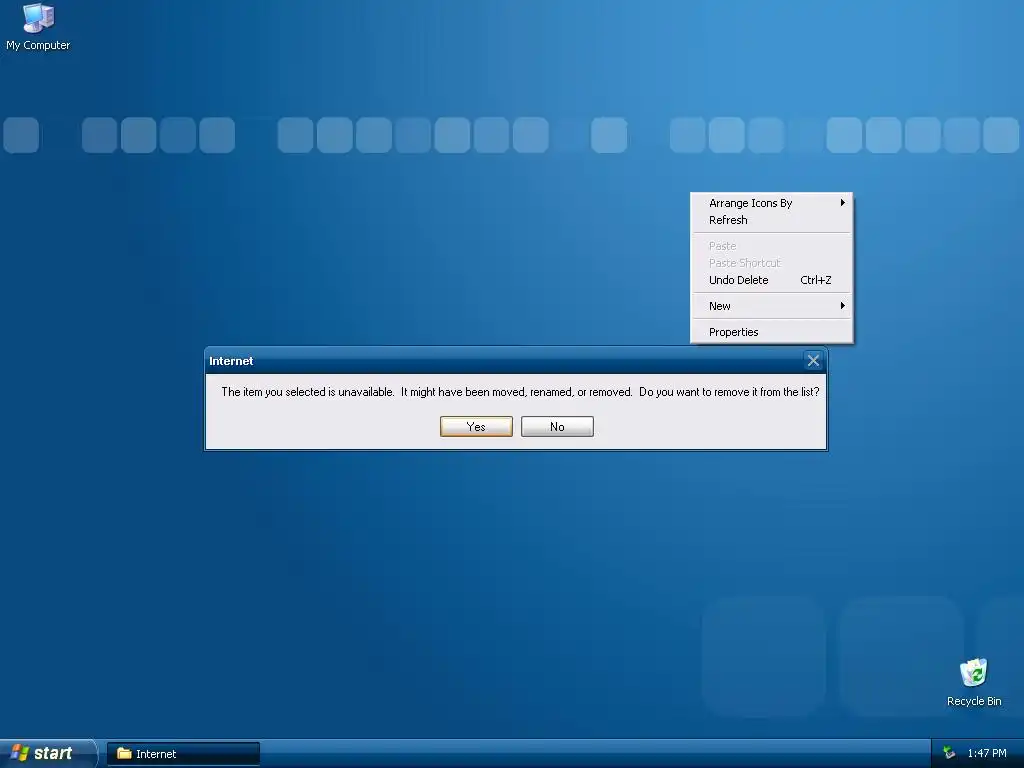Open the My Computer desktop icon
The image size is (1024, 768).
click(x=38, y=27)
